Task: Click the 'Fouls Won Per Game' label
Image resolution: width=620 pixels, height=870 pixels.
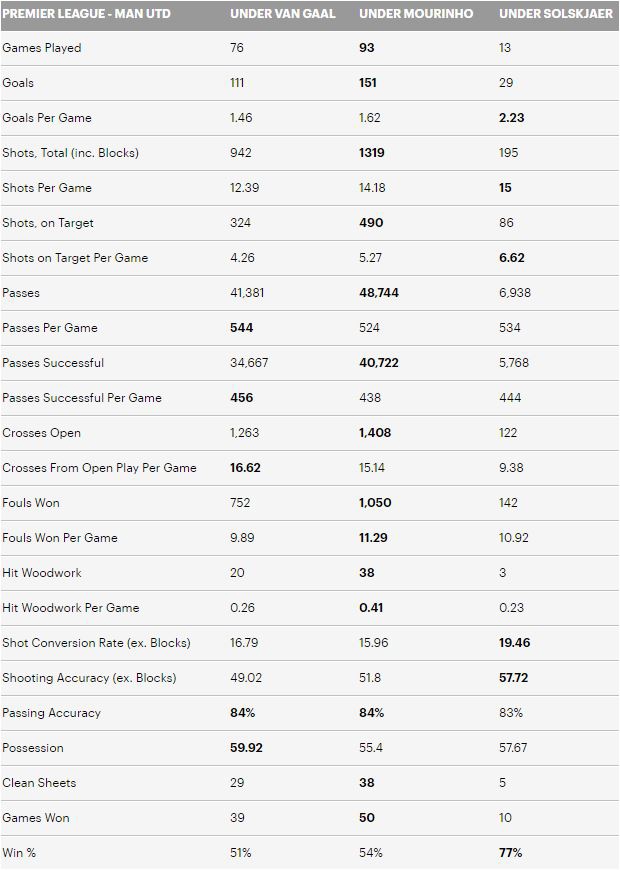Action: tap(60, 538)
